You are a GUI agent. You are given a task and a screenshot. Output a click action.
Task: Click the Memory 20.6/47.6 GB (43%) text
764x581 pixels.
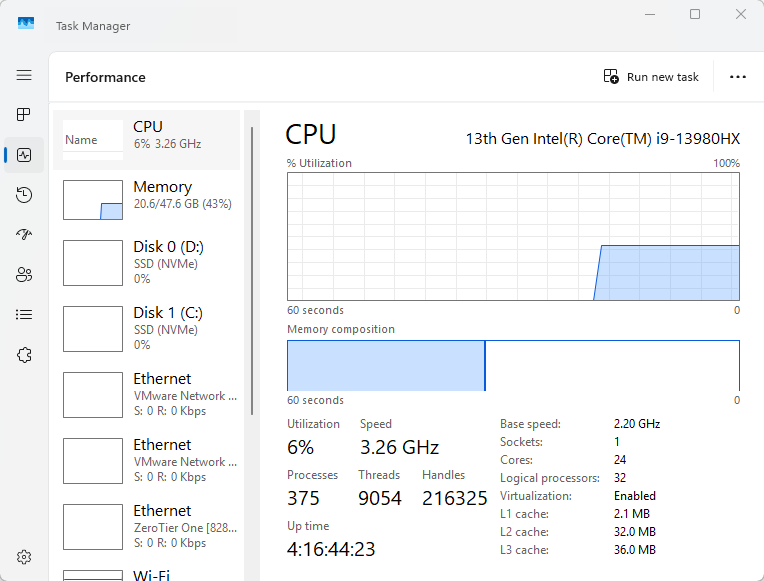tap(183, 204)
